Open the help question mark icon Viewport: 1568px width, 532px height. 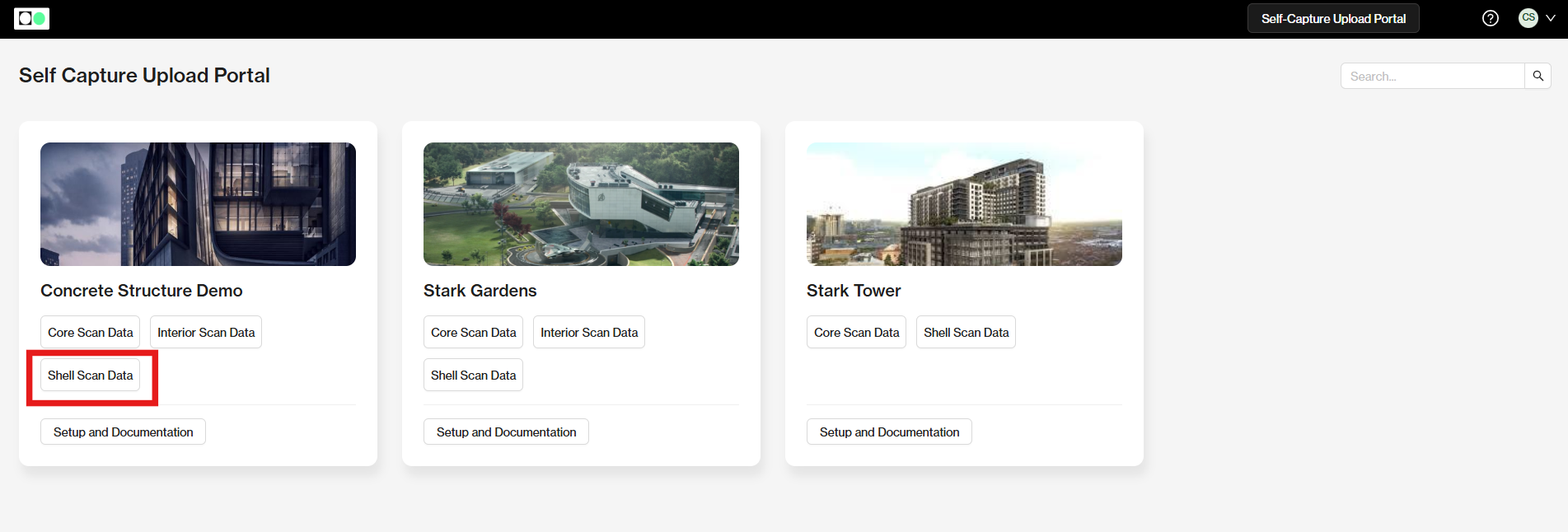pos(1490,18)
